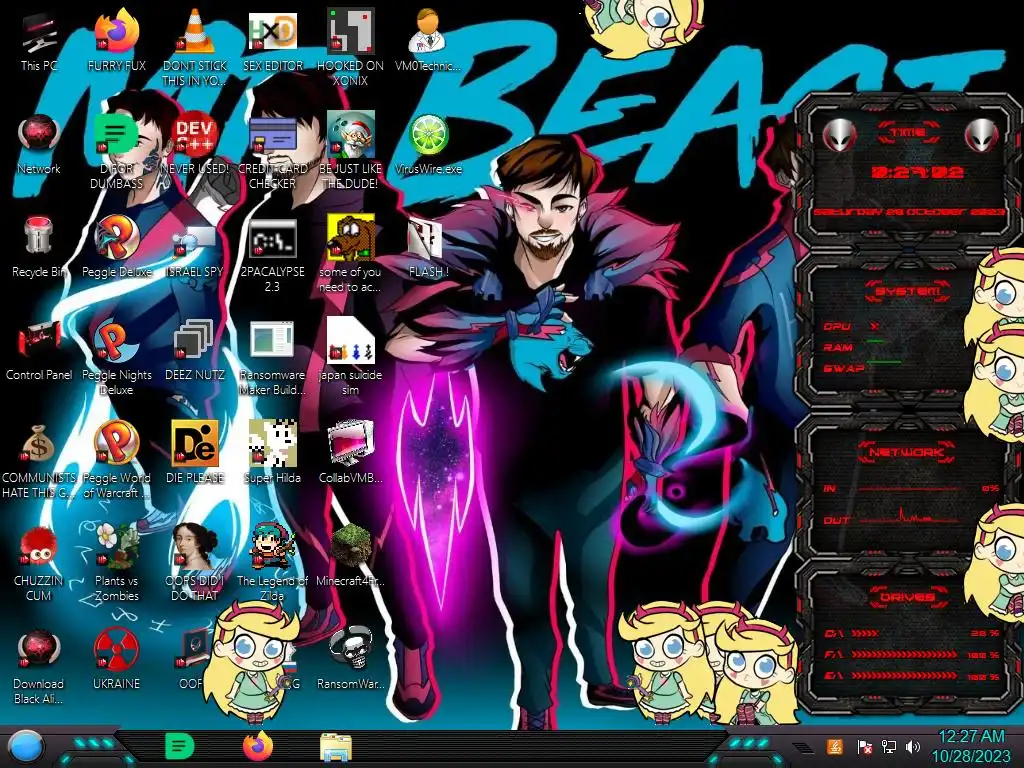Open the taskbar clock showing 12:27 AM
The image size is (1024, 768).
point(971,746)
